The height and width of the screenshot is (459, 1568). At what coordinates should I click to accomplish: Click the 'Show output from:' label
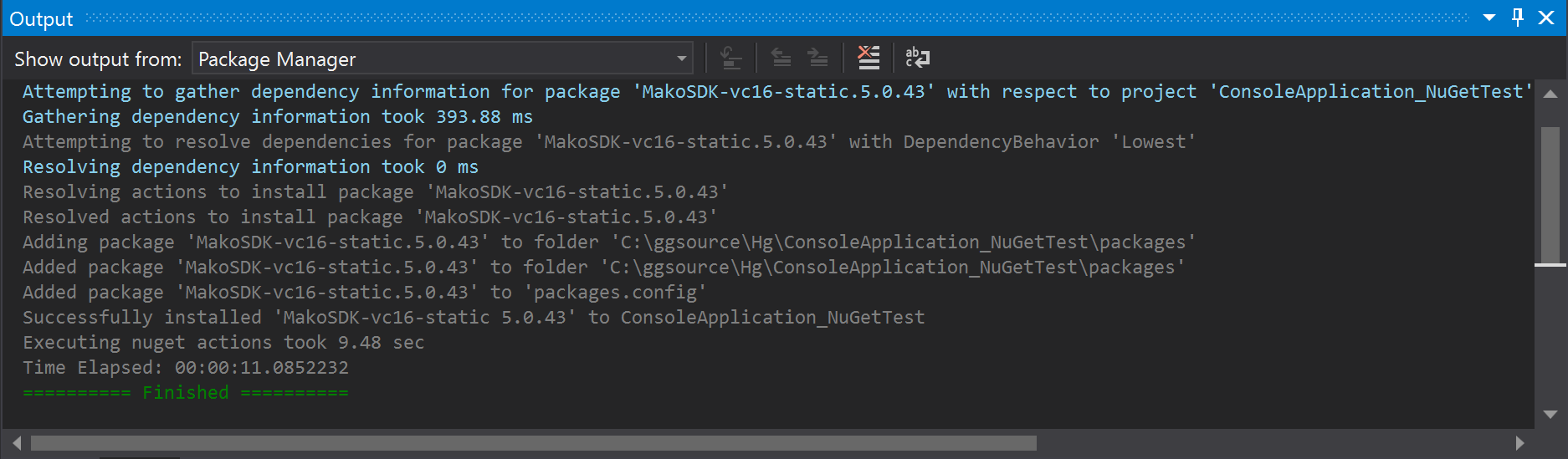[98, 59]
